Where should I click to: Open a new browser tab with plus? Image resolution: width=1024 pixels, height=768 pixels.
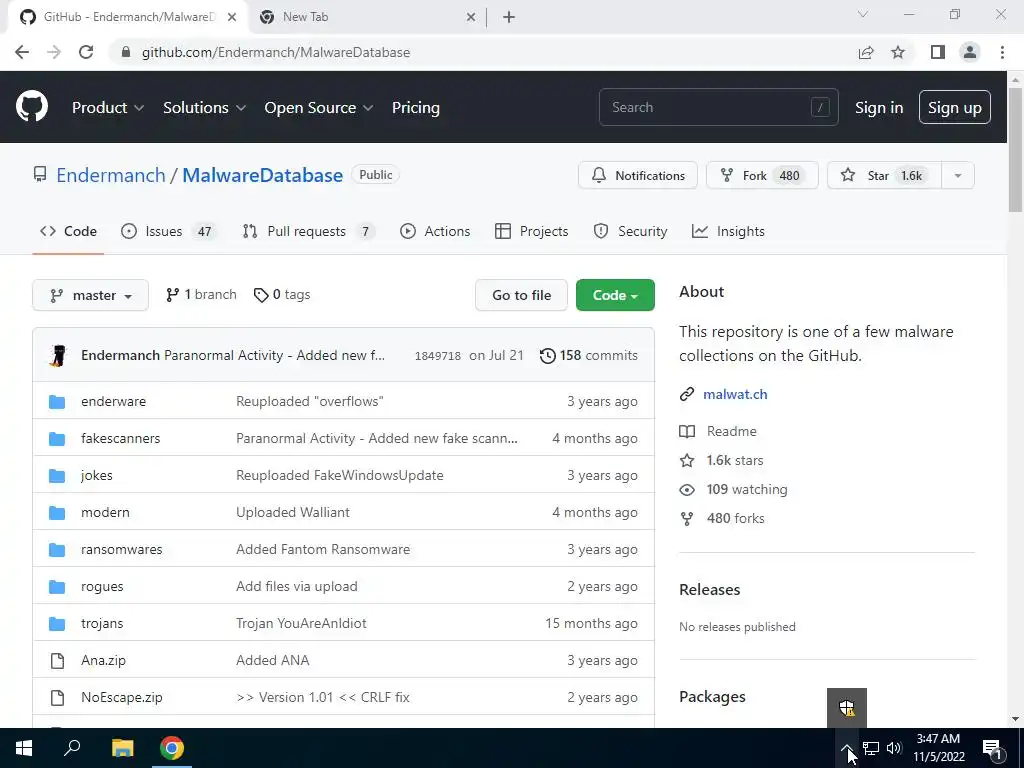[509, 18]
